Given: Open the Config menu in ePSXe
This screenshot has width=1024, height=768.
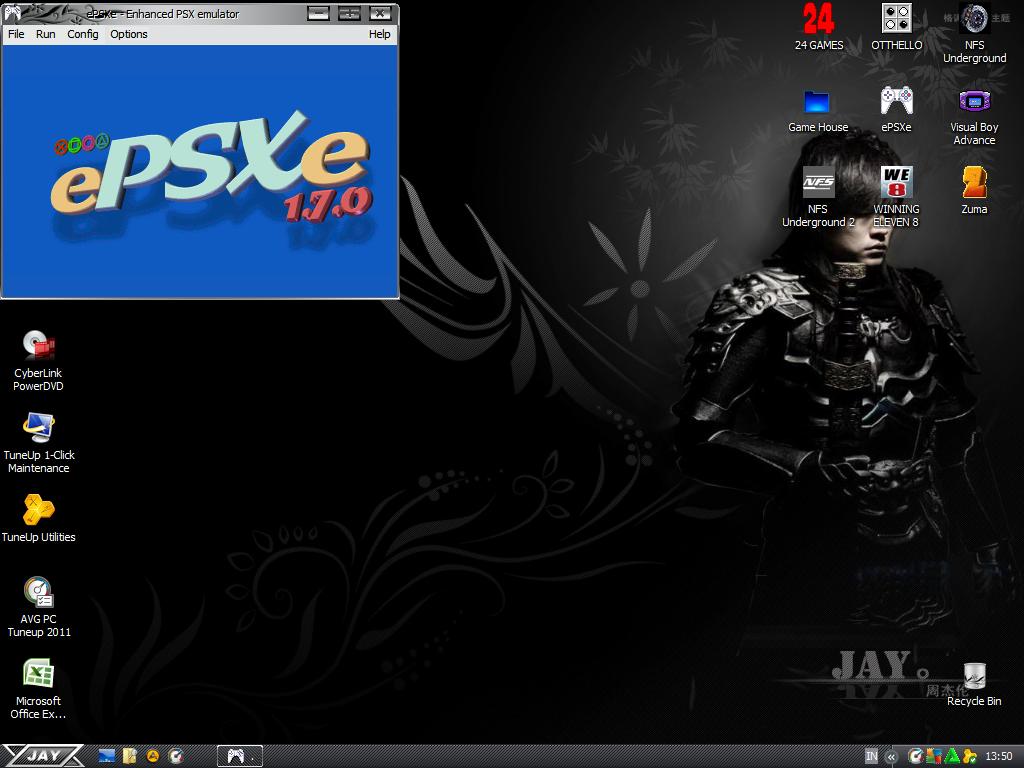Looking at the screenshot, I should tap(83, 34).
